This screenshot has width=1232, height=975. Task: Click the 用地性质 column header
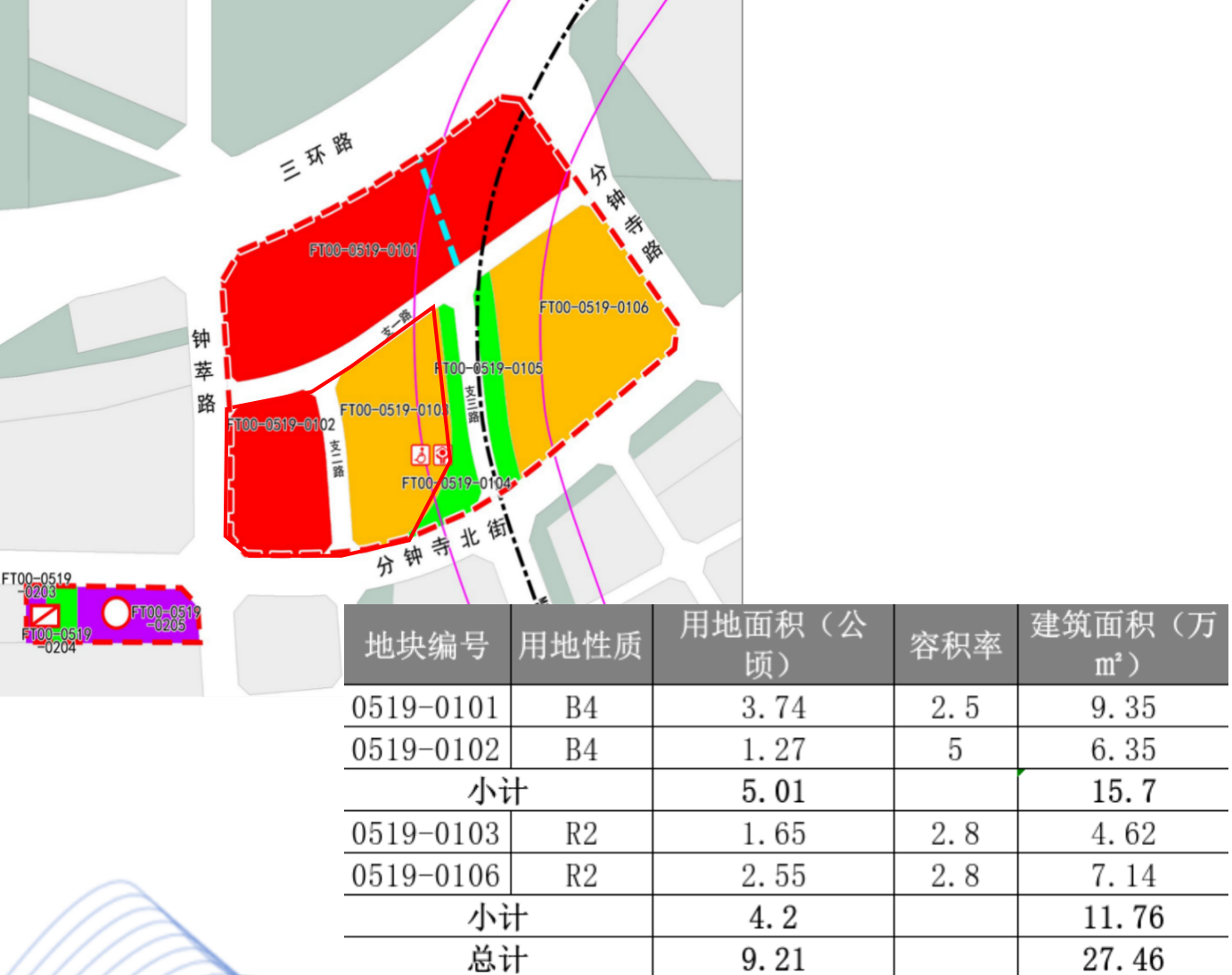pyautogui.click(x=580, y=645)
